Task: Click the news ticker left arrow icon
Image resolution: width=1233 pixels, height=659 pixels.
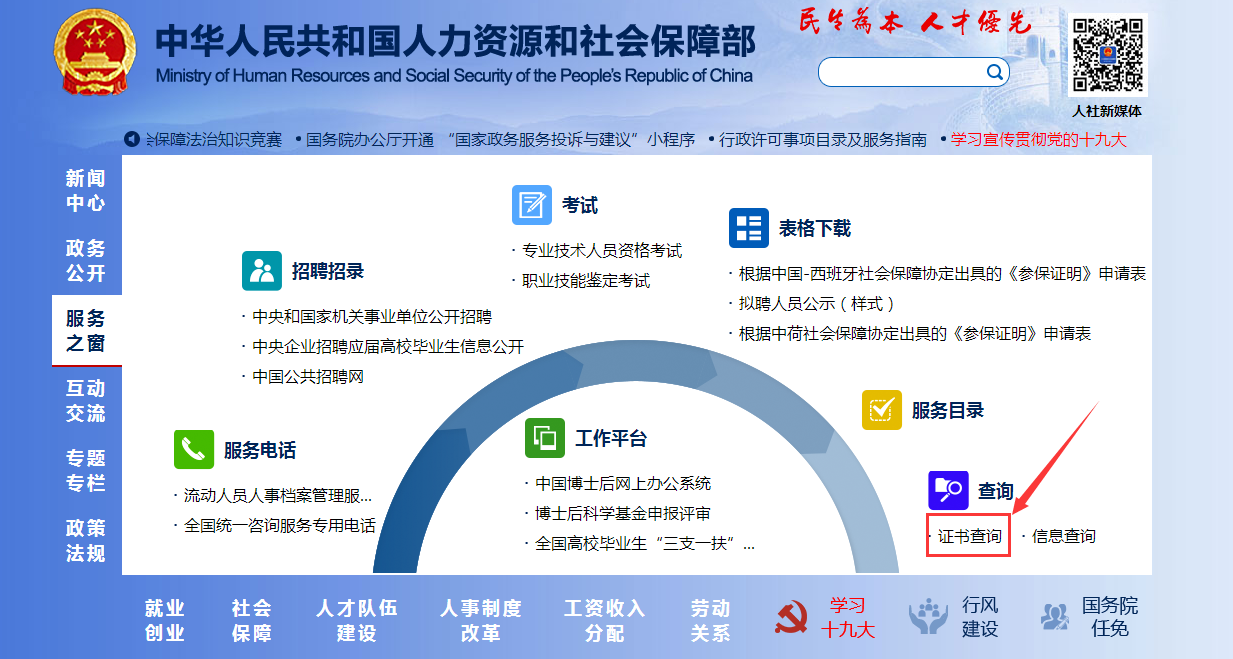Action: pyautogui.click(x=131, y=140)
